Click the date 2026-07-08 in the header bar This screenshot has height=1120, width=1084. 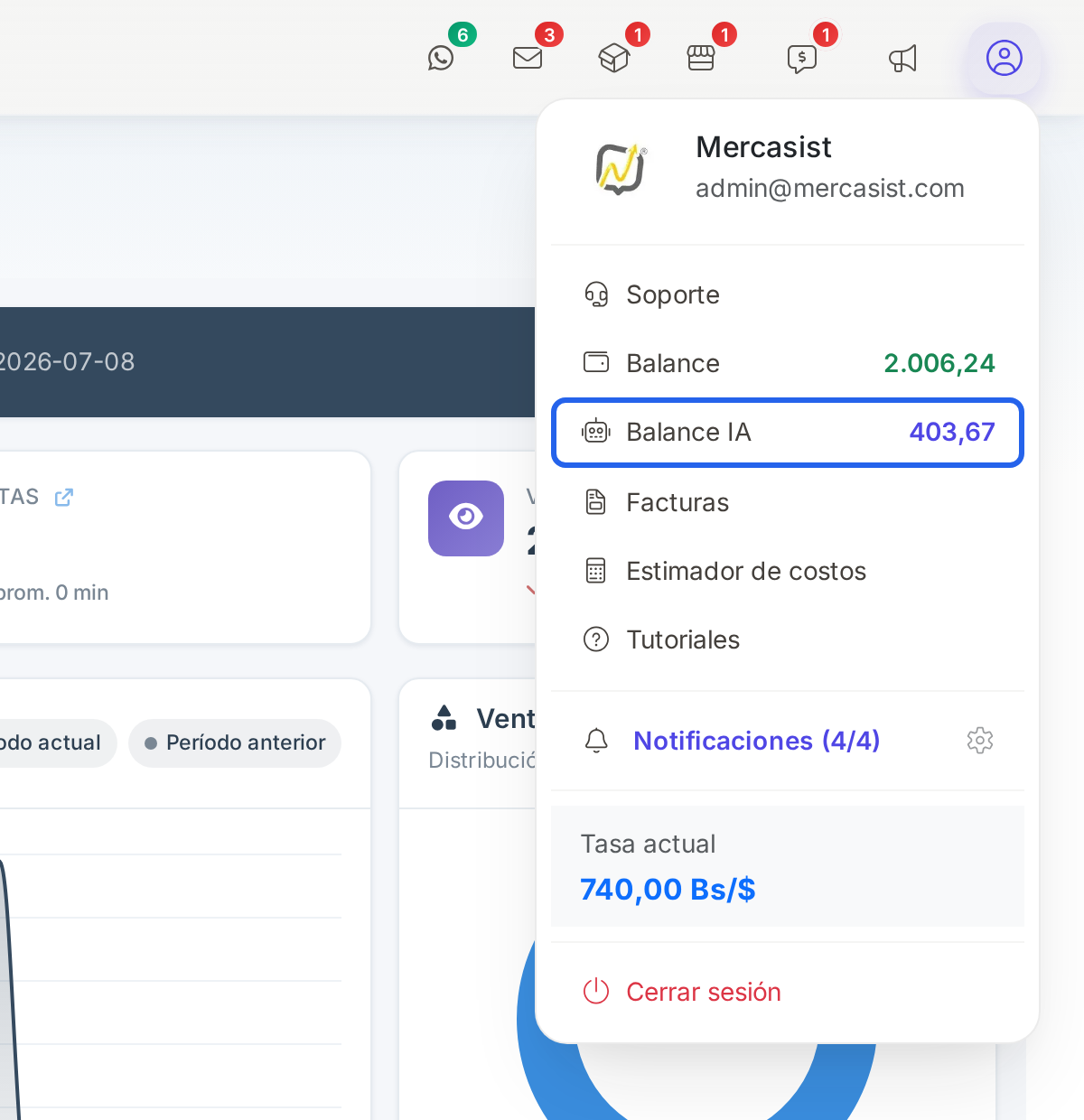pyautogui.click(x=67, y=362)
